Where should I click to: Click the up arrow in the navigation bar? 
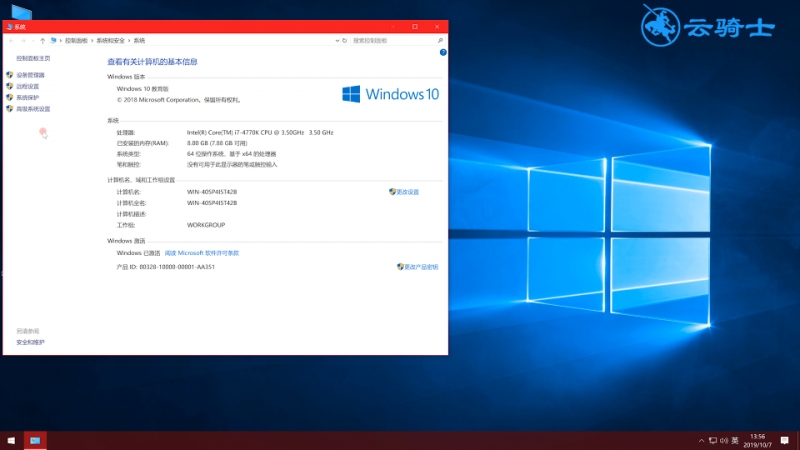coord(42,40)
